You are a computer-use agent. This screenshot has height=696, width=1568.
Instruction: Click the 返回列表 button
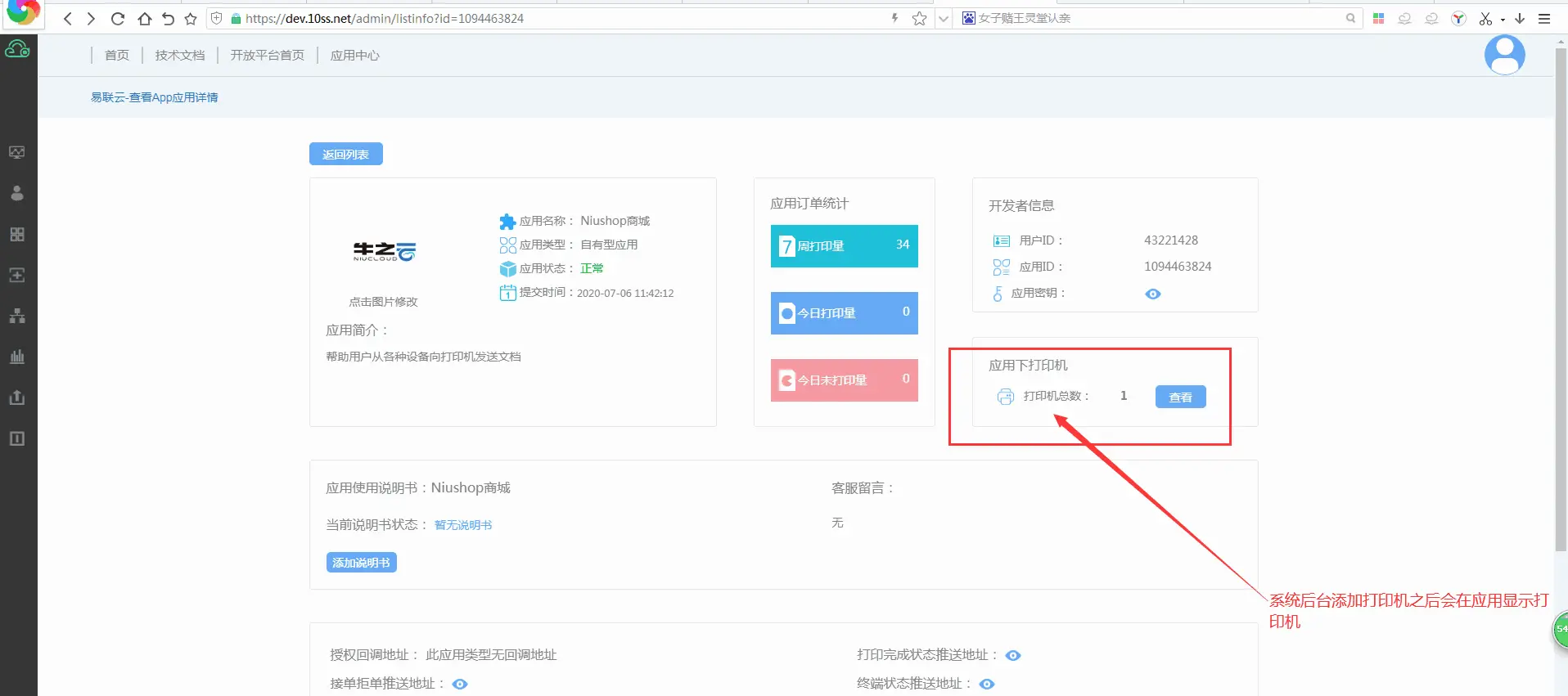pos(345,154)
